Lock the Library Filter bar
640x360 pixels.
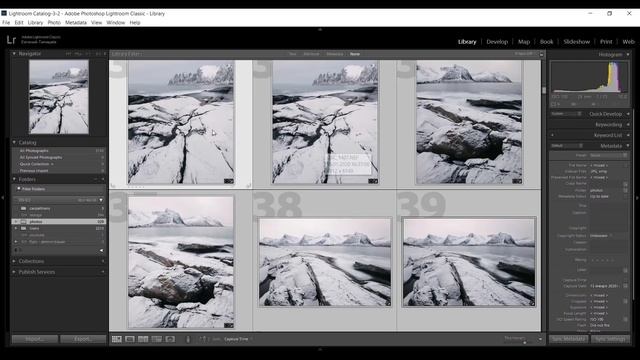point(542,54)
